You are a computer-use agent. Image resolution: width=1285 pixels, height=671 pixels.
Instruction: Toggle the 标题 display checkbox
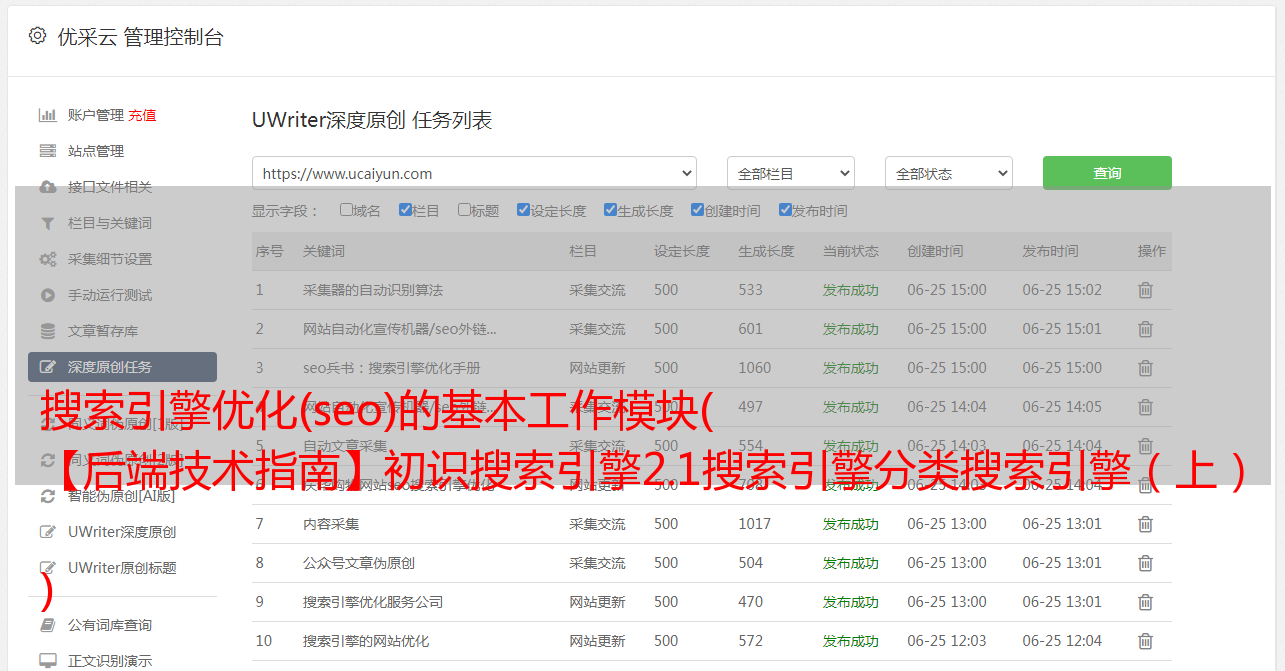coord(464,210)
